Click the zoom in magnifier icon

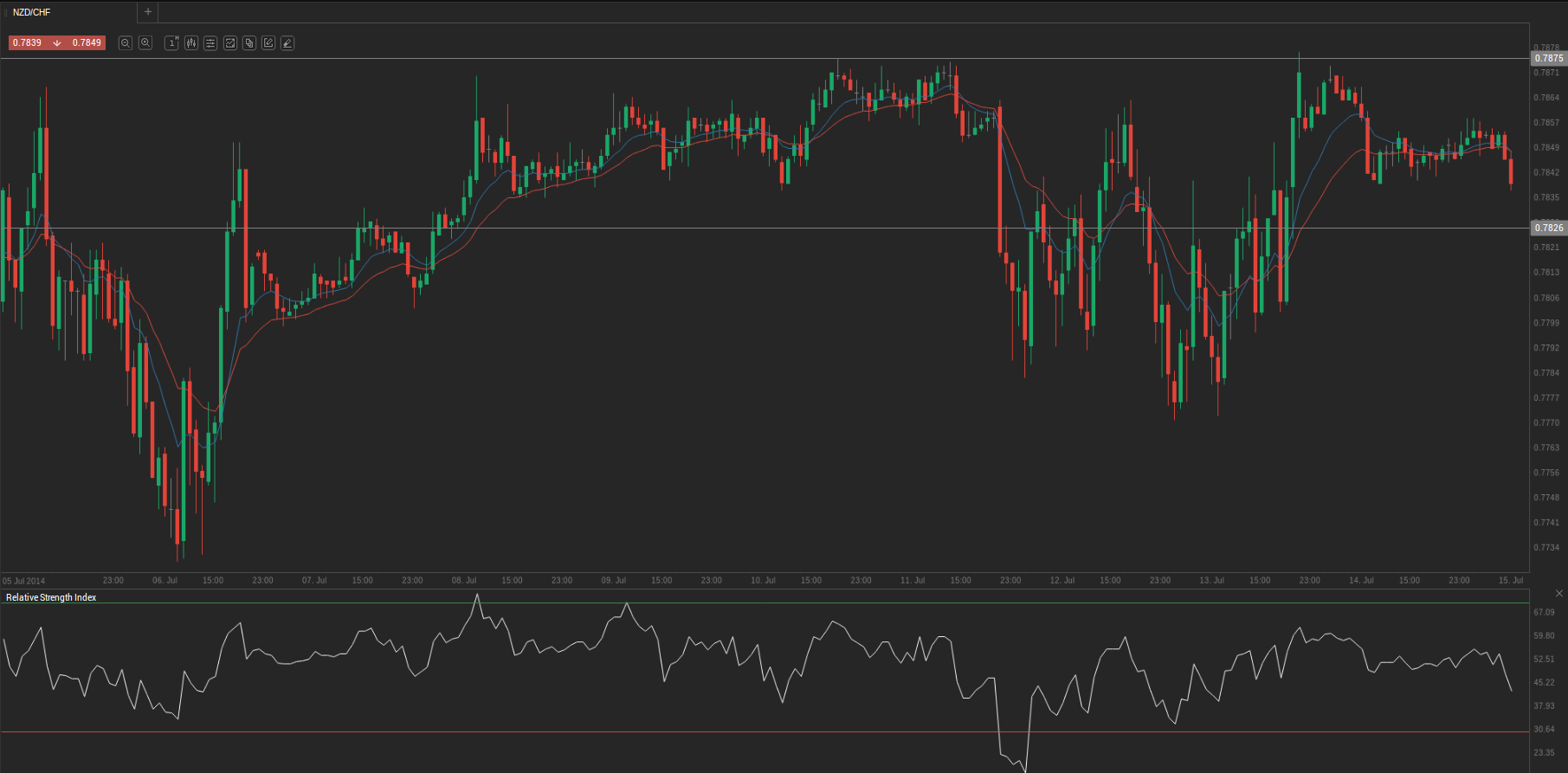145,43
